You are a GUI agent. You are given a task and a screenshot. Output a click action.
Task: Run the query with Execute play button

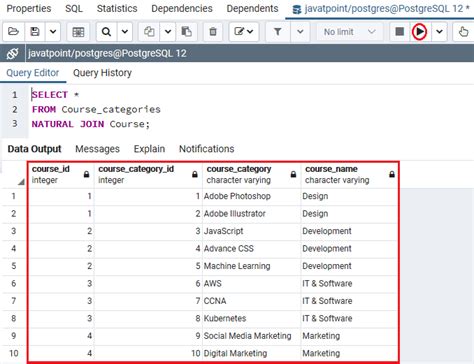coord(420,32)
